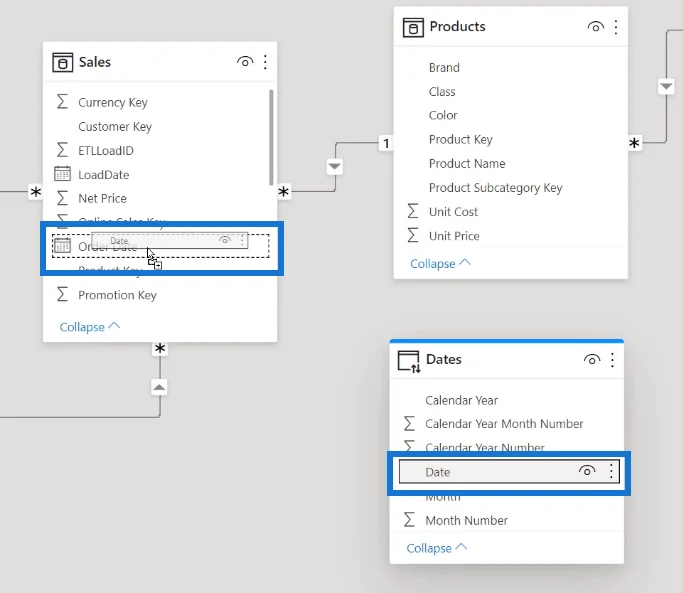Click the calendar icon next to Order Date
683x593 pixels.
[x=62, y=246]
